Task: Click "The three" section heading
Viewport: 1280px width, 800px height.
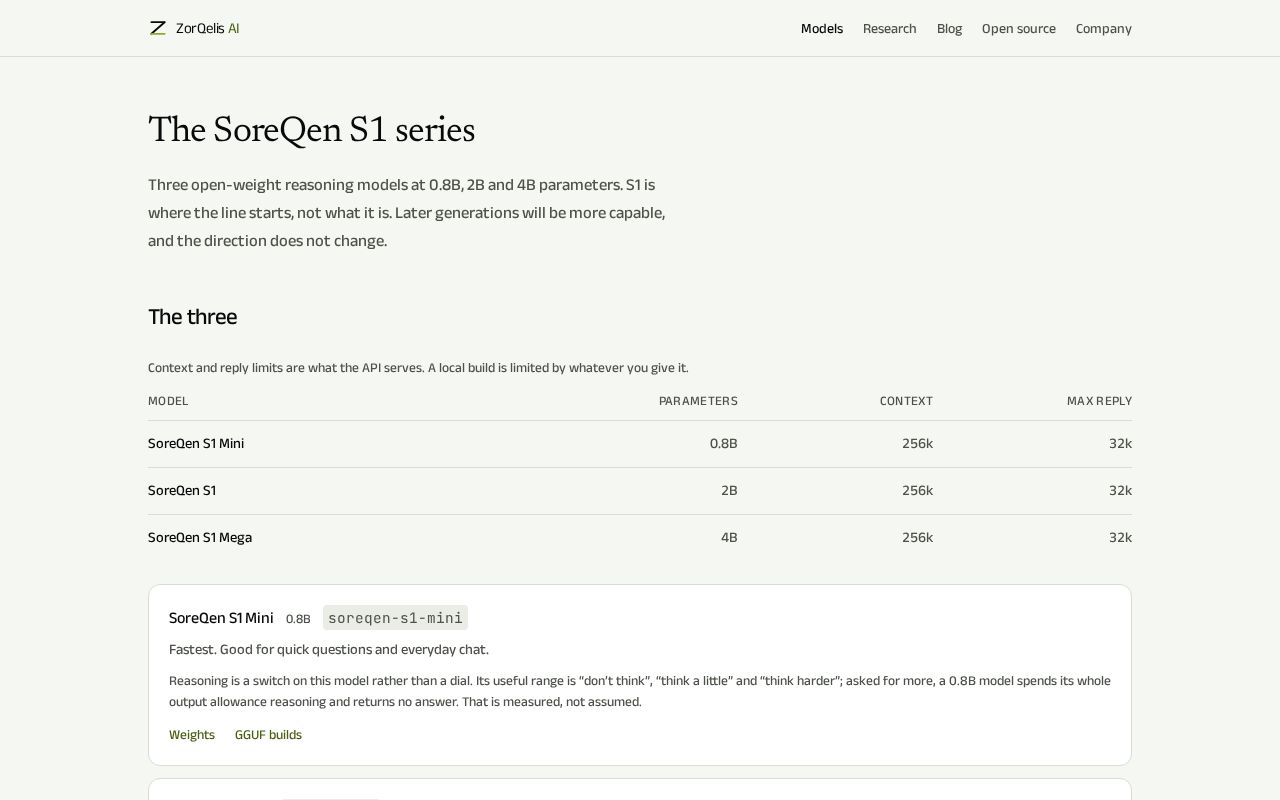Action: pyautogui.click(x=192, y=317)
